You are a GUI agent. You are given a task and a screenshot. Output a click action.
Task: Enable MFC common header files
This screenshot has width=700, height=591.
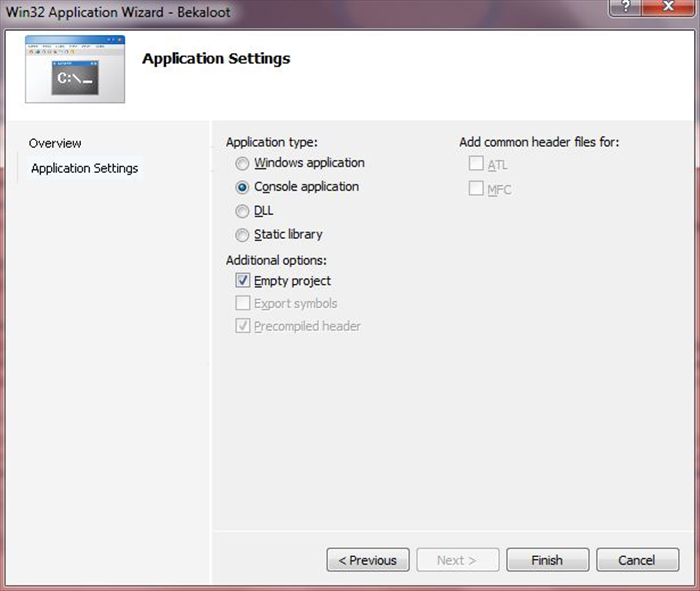click(476, 188)
